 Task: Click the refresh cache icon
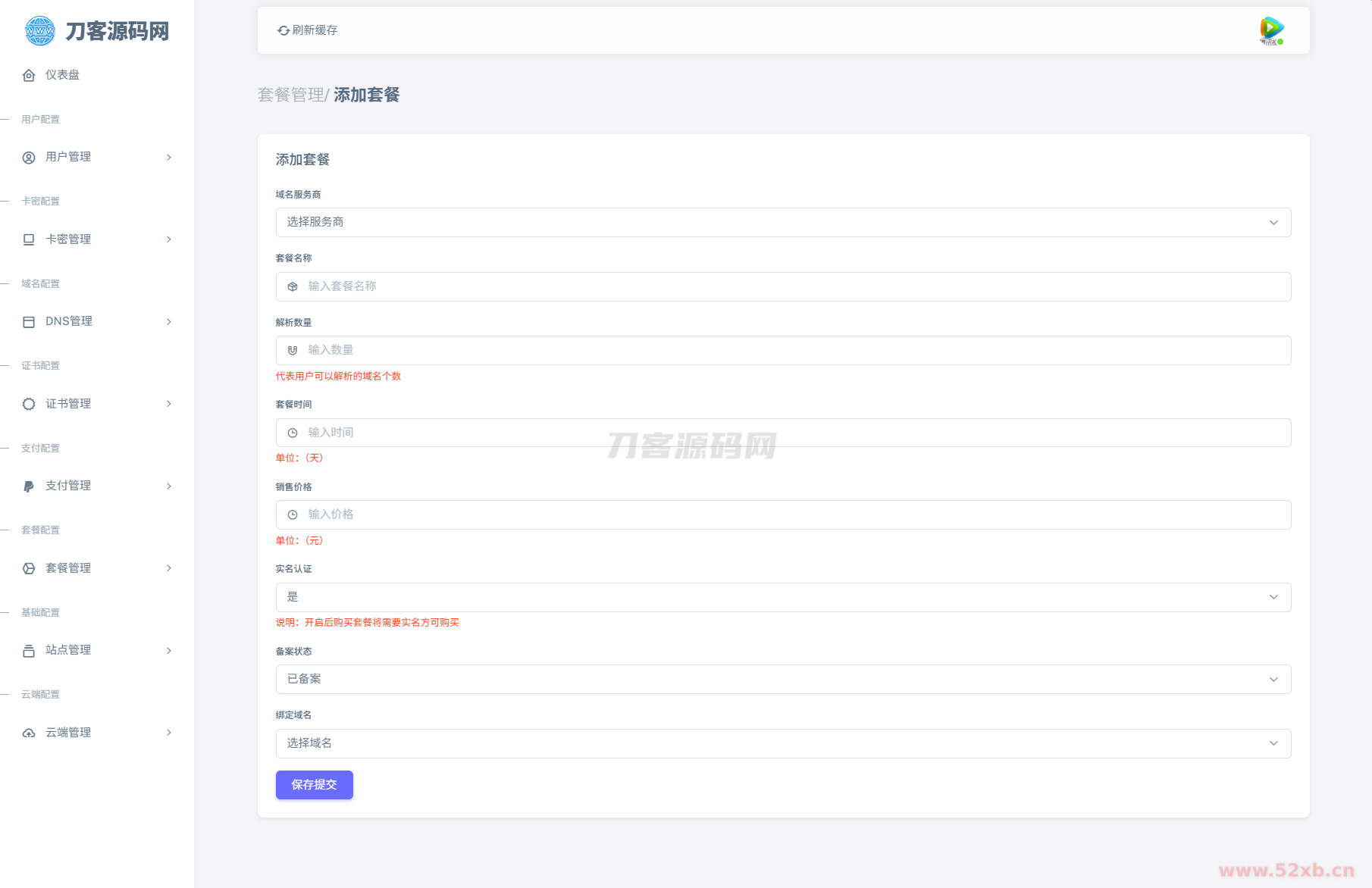click(x=283, y=30)
